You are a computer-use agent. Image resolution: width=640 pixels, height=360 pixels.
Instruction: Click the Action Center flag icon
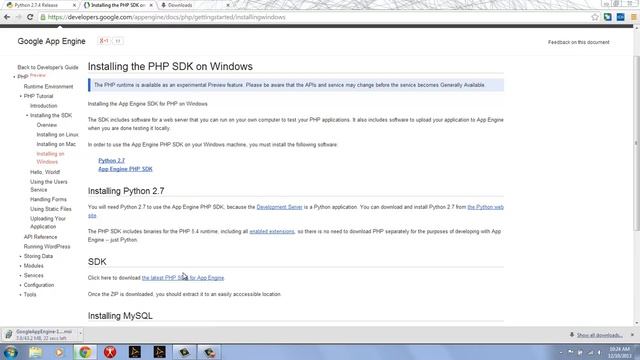point(571,352)
